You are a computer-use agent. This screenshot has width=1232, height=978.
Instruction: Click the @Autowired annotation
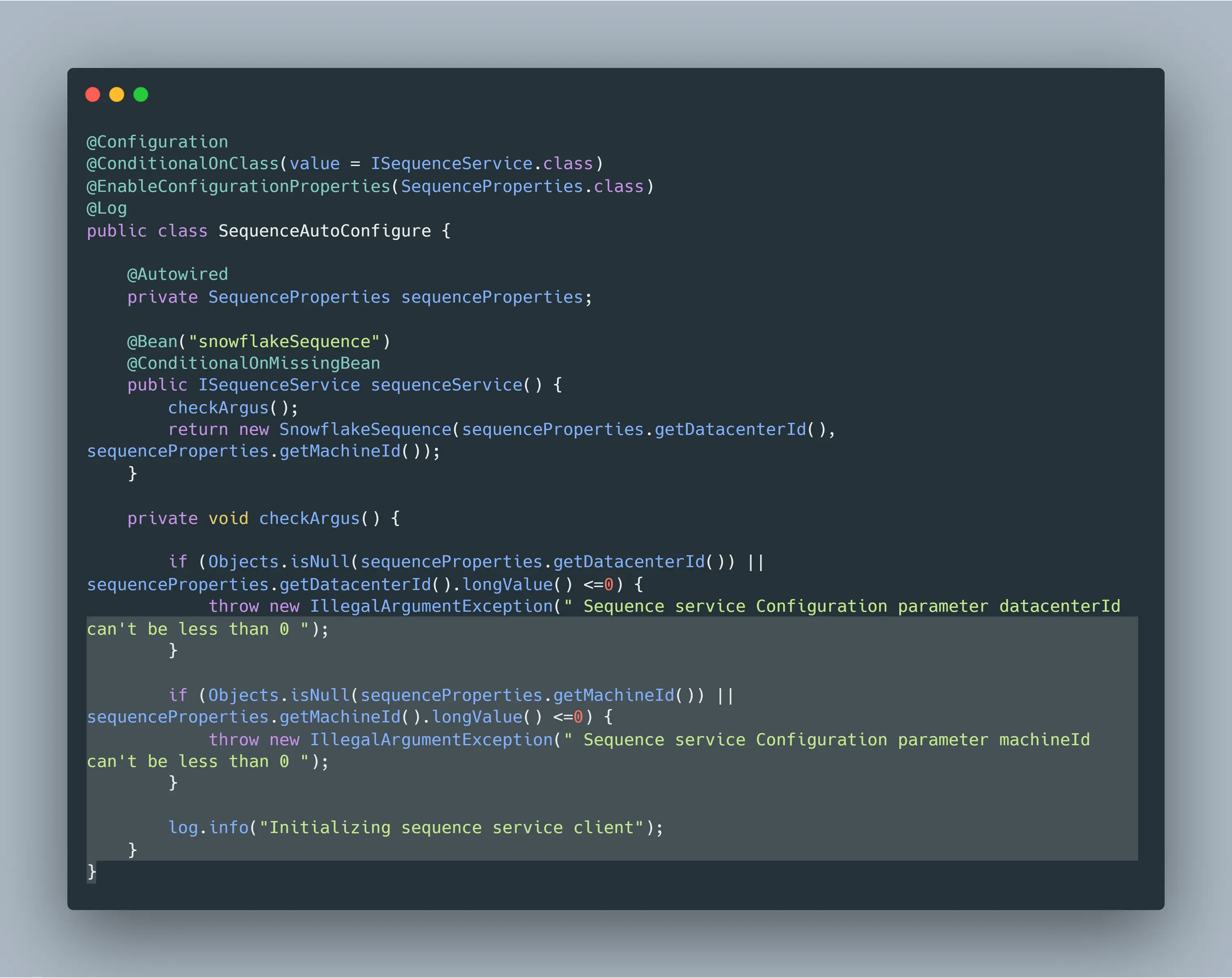(177, 275)
